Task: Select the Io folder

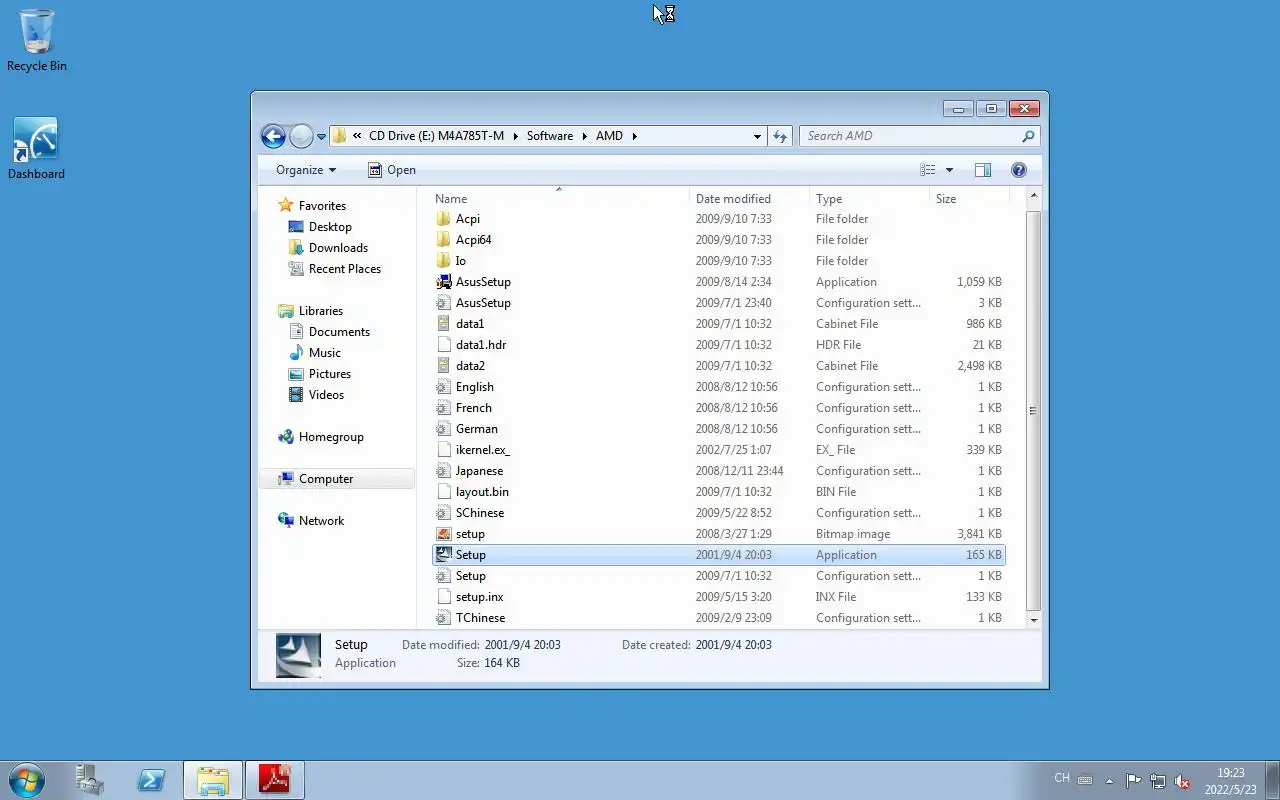Action: point(719,261)
